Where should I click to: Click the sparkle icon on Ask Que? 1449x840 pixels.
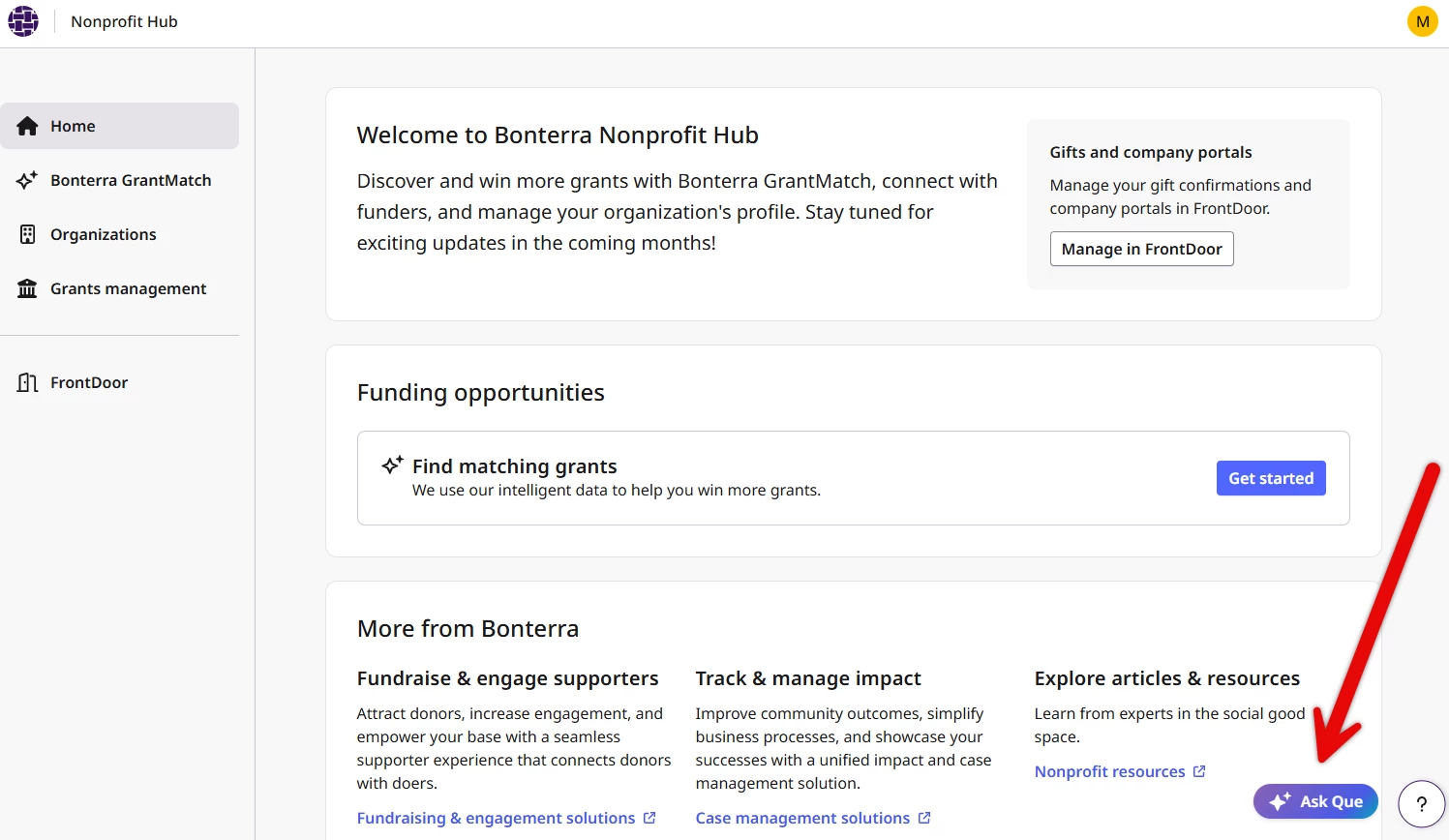coord(1280,801)
